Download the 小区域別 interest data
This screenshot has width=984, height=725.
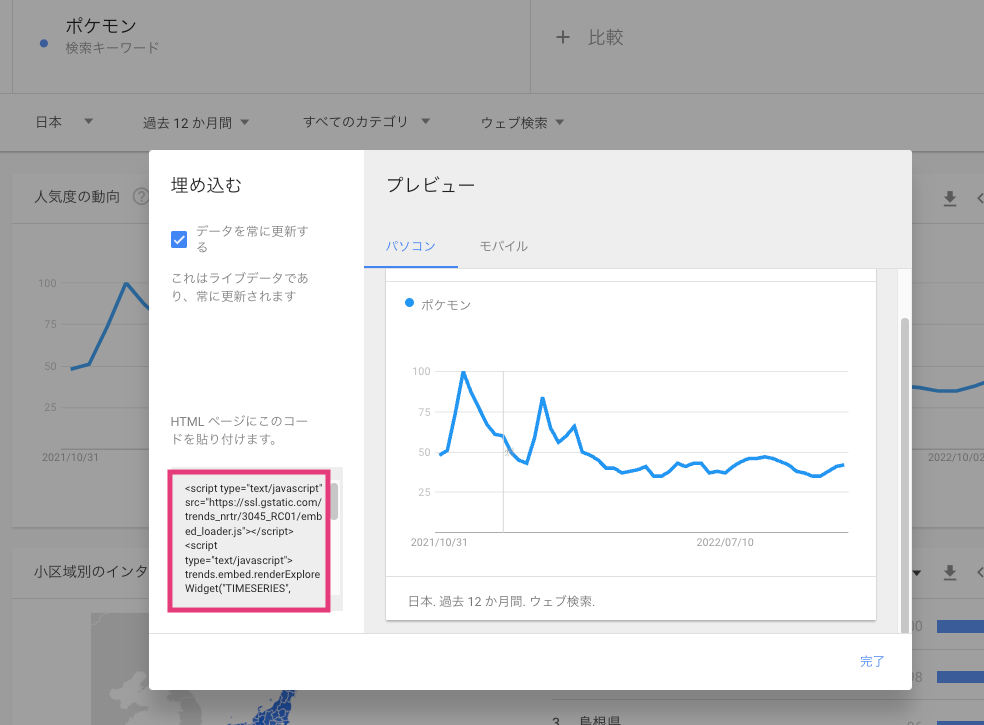pos(950,573)
